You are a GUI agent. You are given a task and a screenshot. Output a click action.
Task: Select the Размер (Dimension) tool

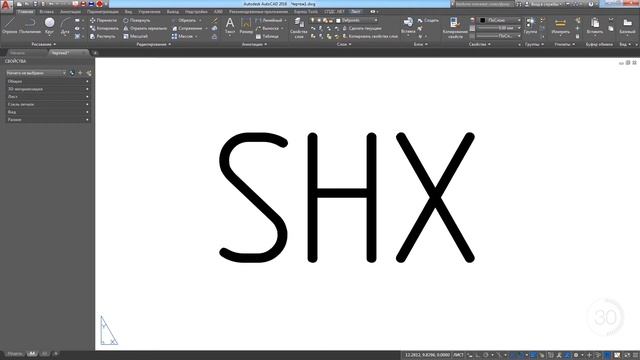click(x=246, y=26)
